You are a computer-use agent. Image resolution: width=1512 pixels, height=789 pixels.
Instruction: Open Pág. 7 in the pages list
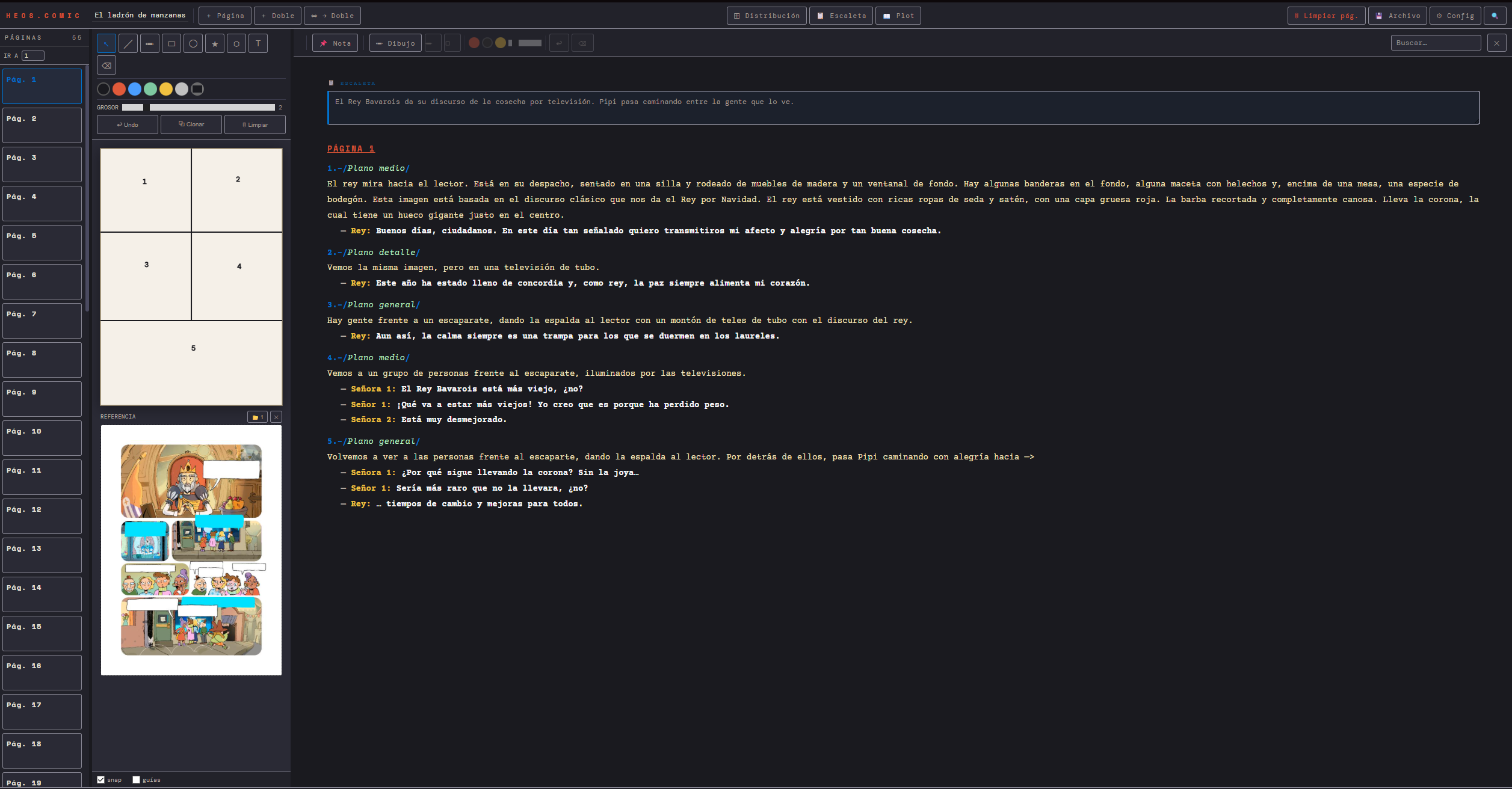pyautogui.click(x=42, y=321)
